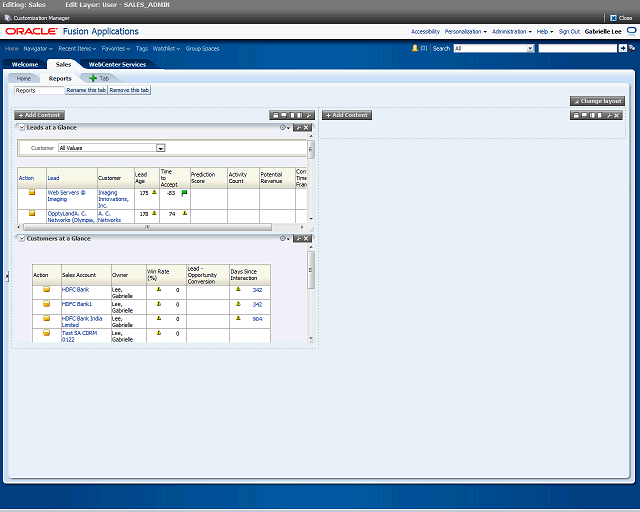Open Group Spaces in the navigation bar
Image resolution: width=640 pixels, height=512 pixels.
[x=202, y=49]
